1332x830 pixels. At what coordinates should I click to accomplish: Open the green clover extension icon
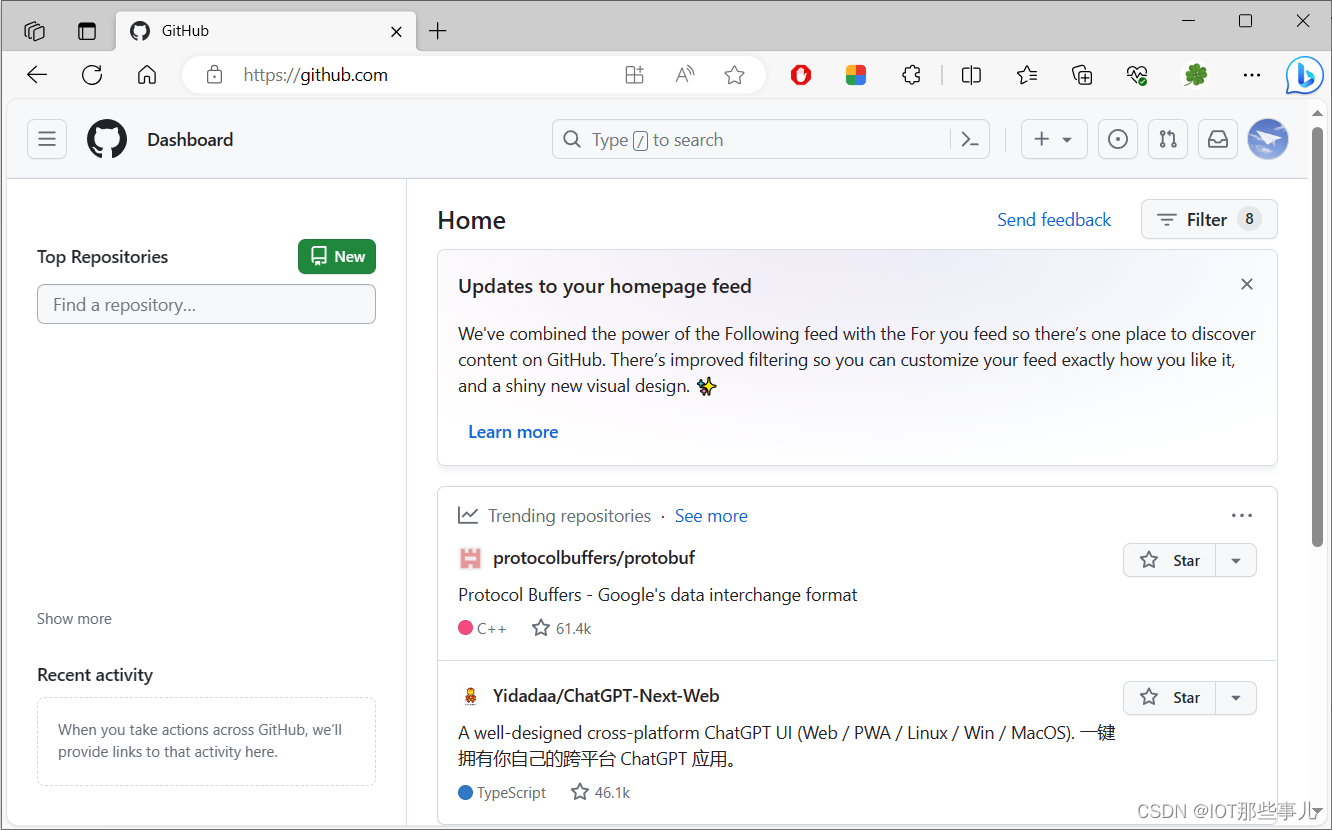1196,75
